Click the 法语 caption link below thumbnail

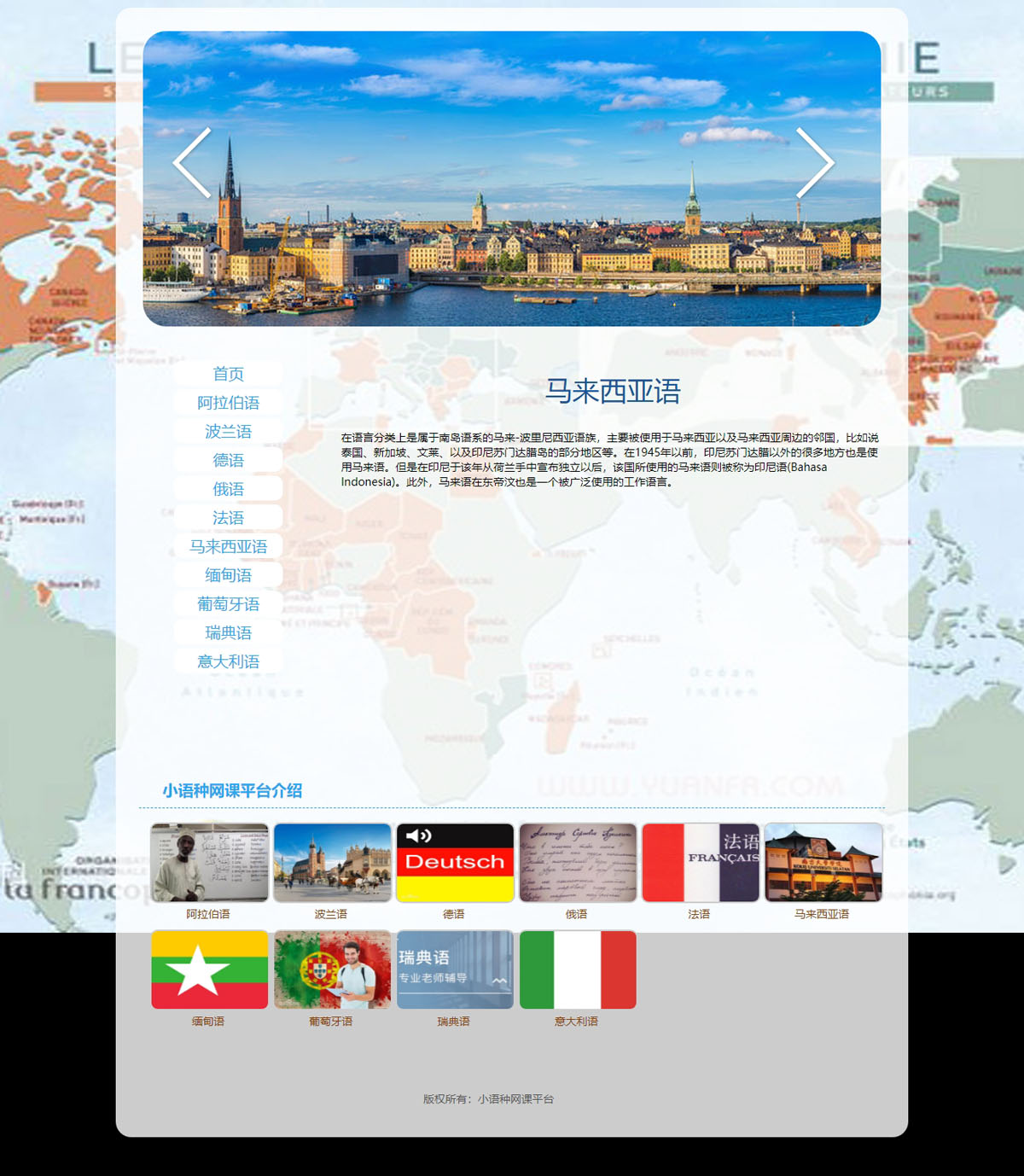tap(700, 914)
